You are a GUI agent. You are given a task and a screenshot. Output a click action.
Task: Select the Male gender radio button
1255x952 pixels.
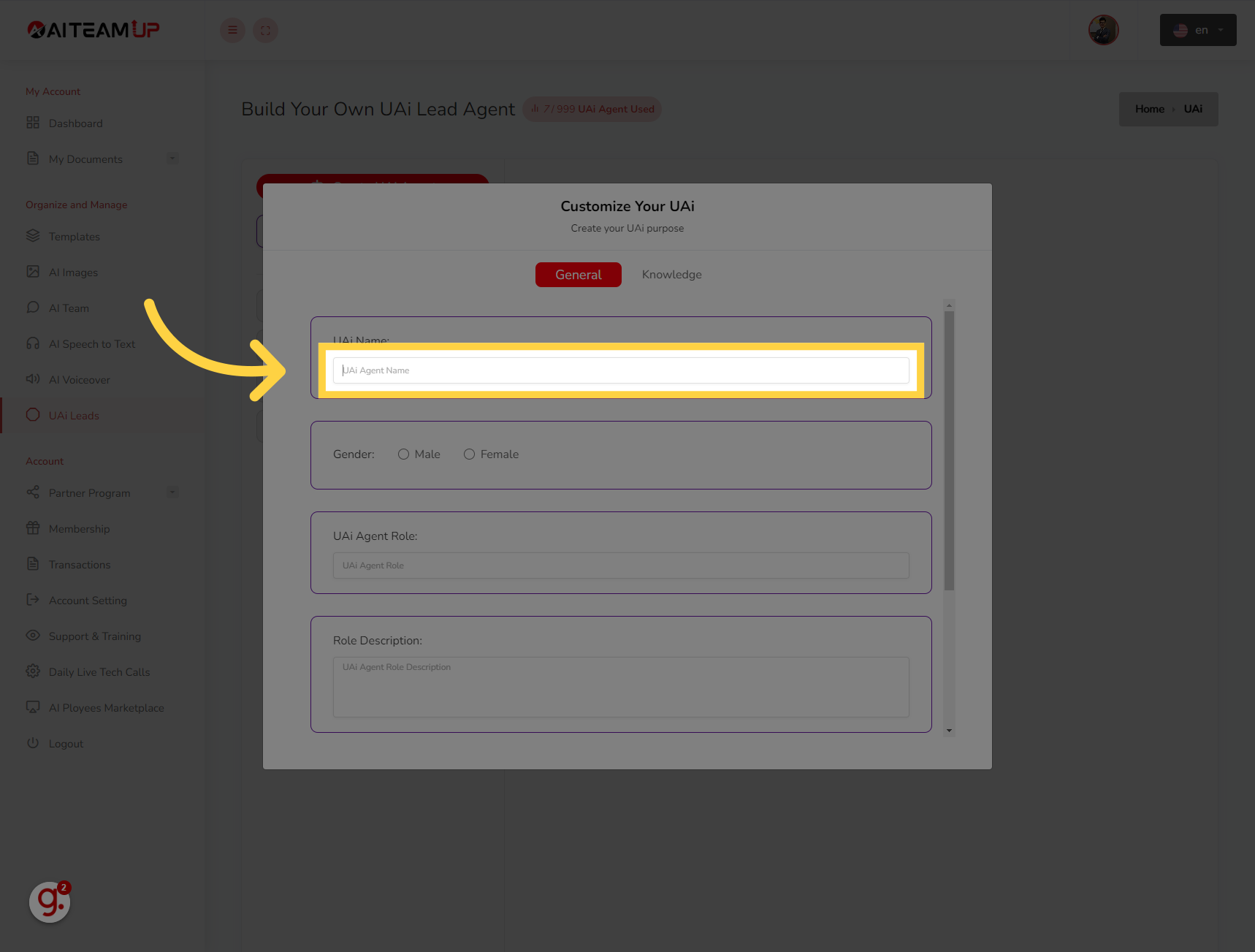(403, 454)
